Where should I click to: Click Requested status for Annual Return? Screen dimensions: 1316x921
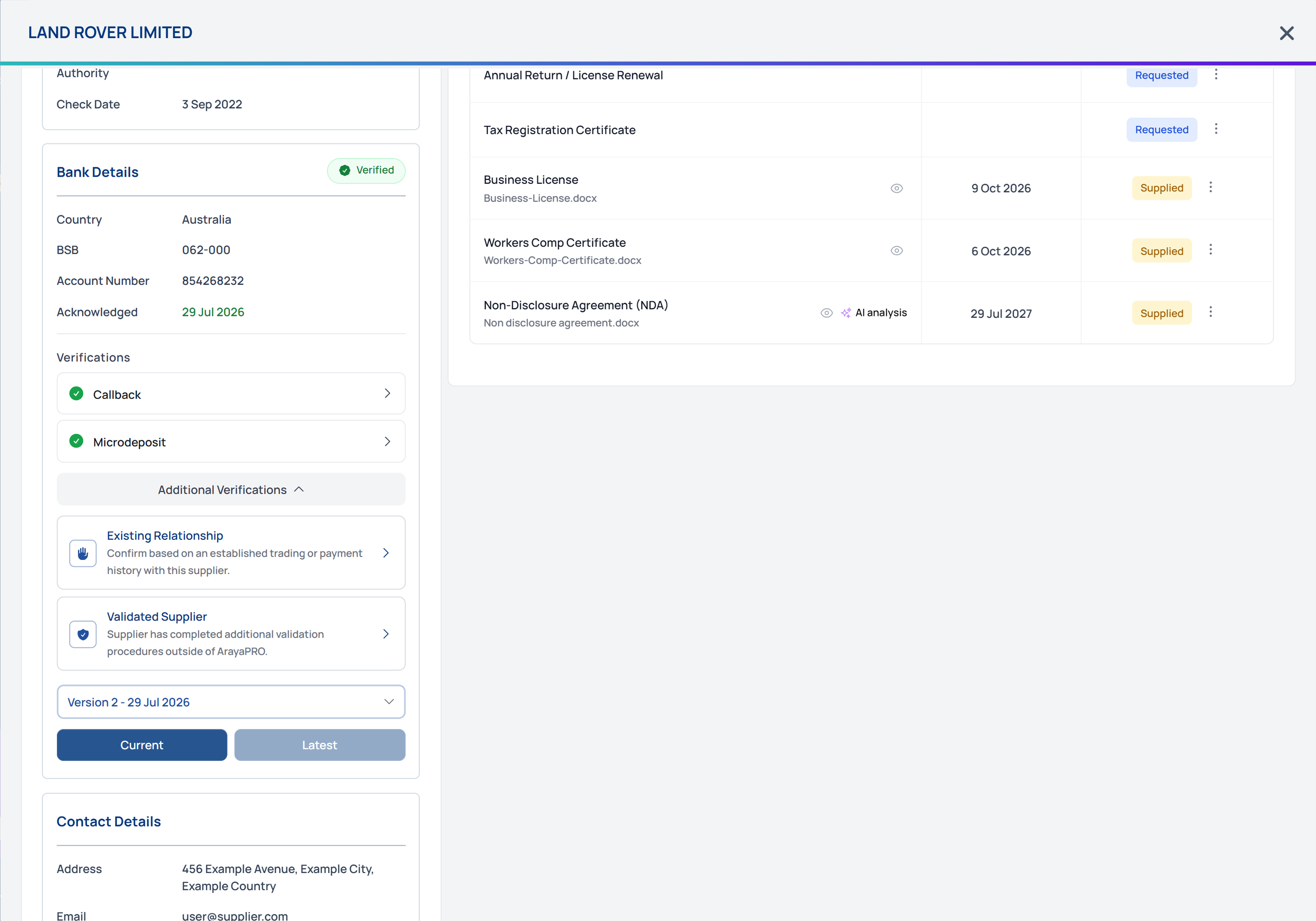point(1161,76)
